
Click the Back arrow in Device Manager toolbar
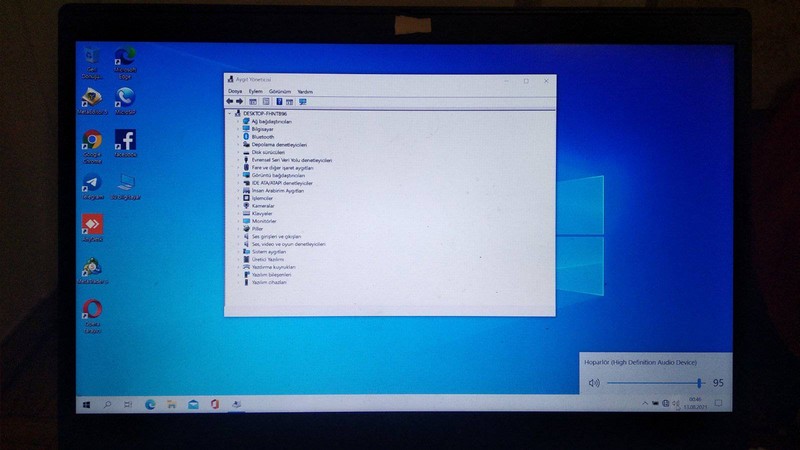[230, 102]
